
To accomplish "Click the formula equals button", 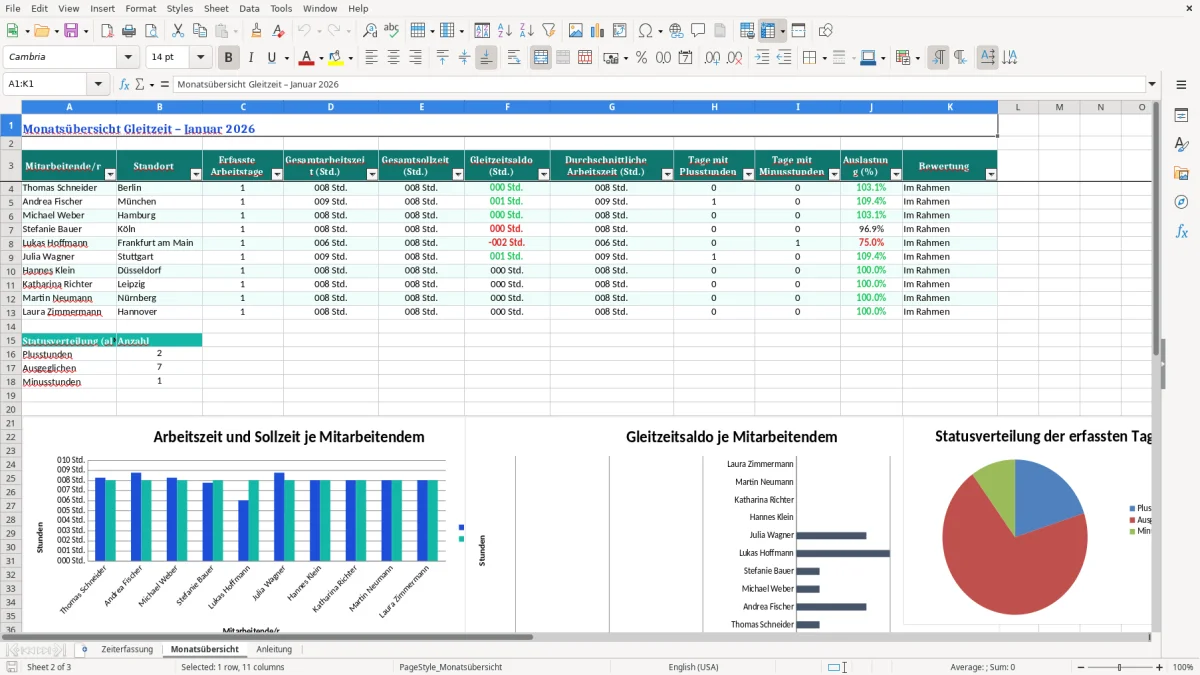I will click(x=164, y=85).
